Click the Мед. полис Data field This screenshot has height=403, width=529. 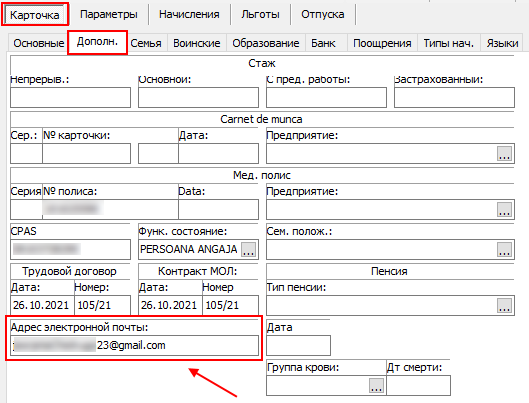[218, 209]
